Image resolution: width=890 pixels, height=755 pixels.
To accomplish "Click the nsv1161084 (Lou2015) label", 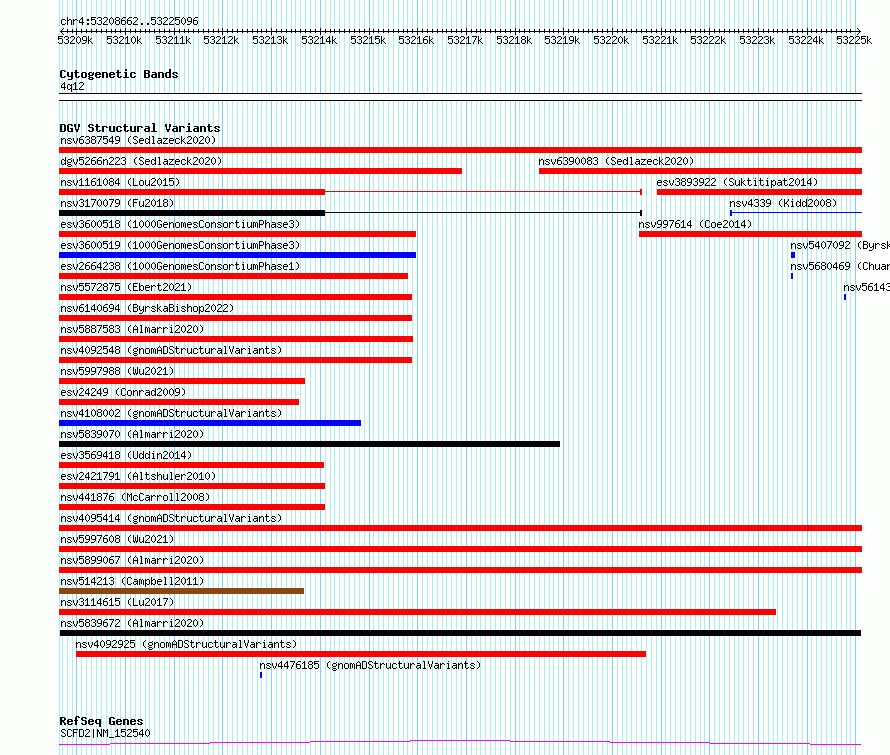I will tap(120, 182).
